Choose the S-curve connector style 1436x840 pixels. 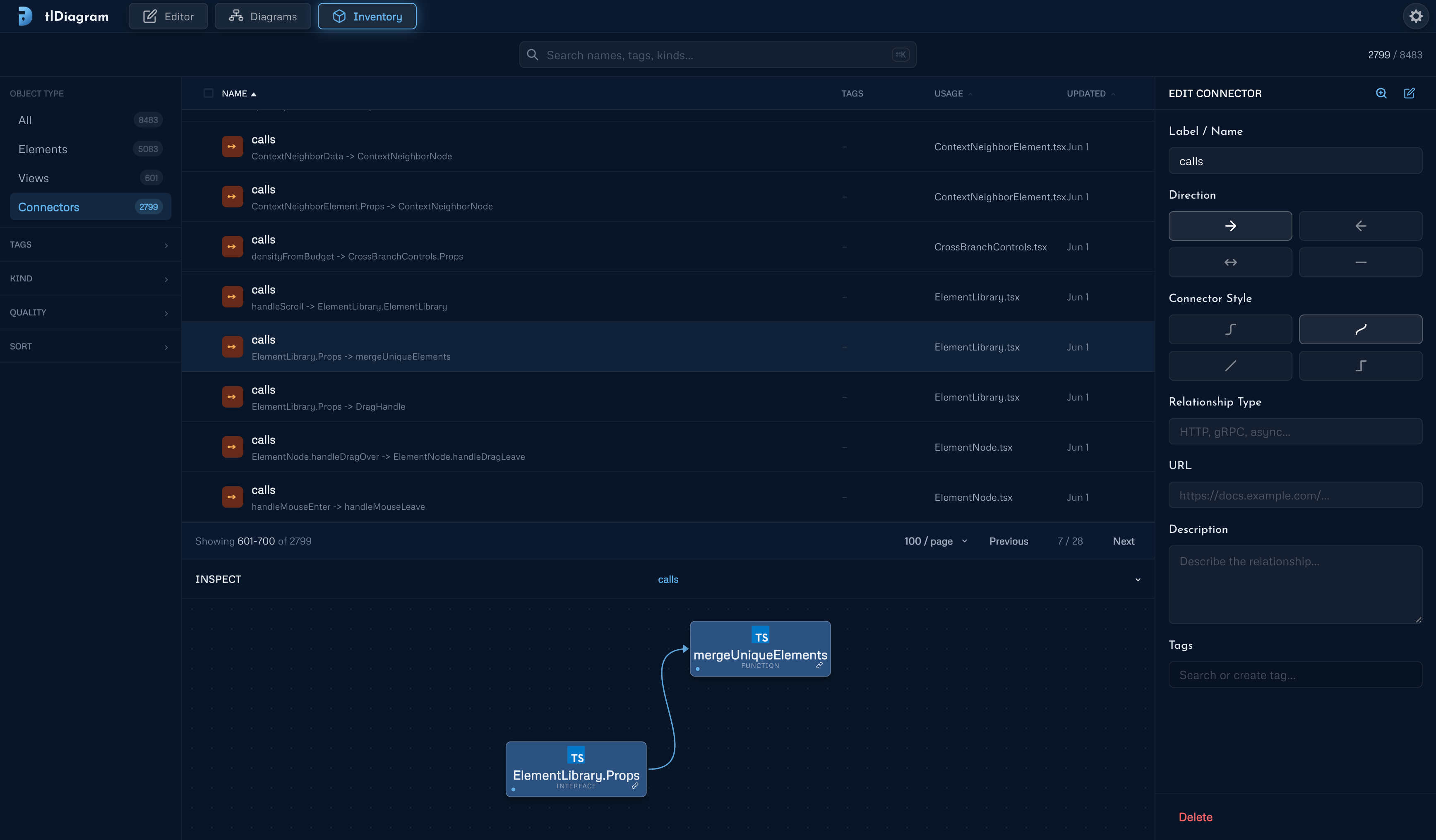(1230, 329)
